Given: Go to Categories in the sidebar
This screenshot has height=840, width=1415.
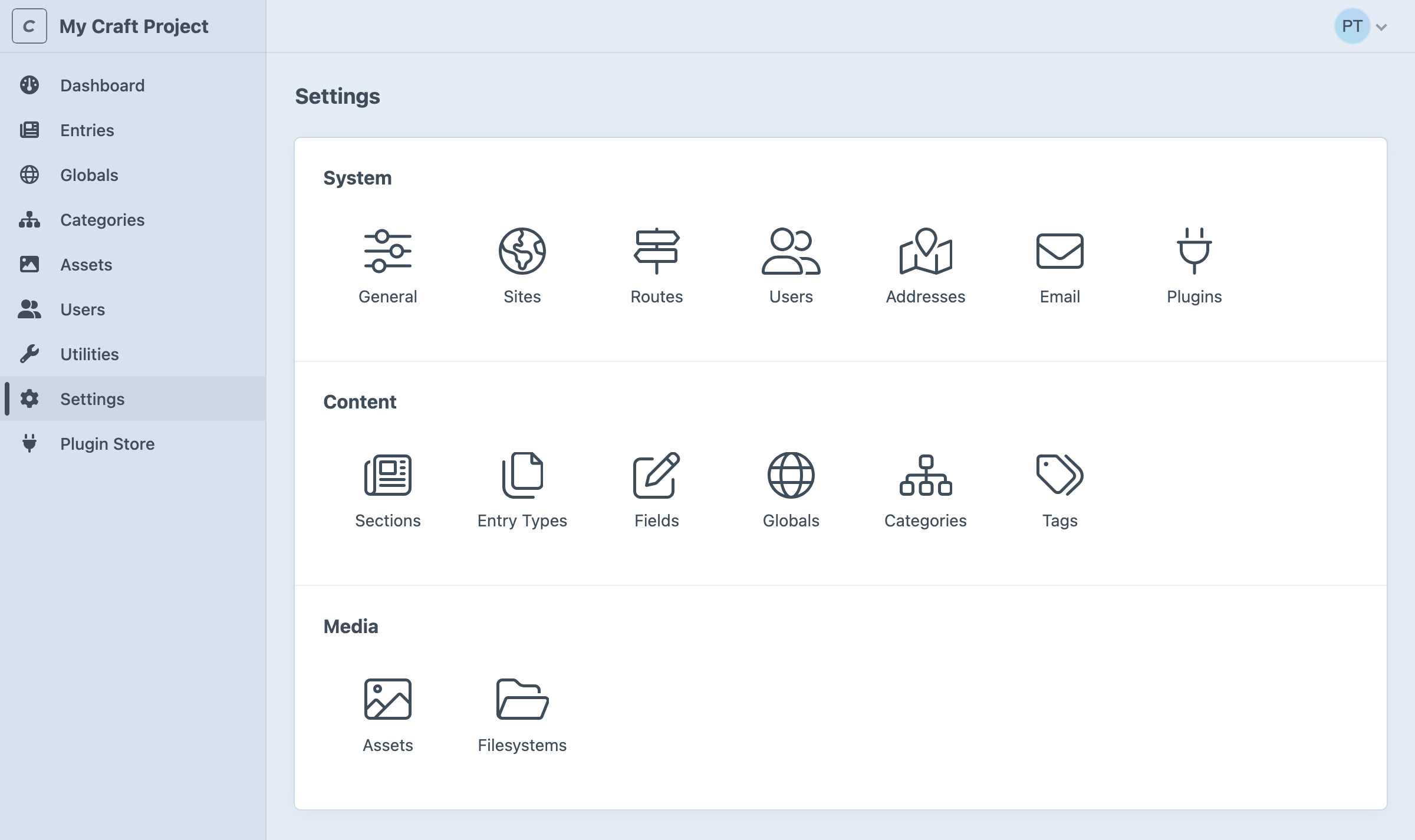Looking at the screenshot, I should [133, 220].
